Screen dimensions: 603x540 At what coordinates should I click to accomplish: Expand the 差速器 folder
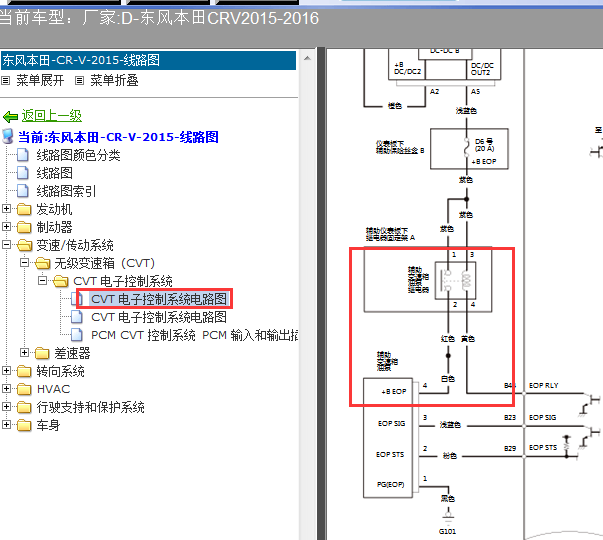pos(24,352)
